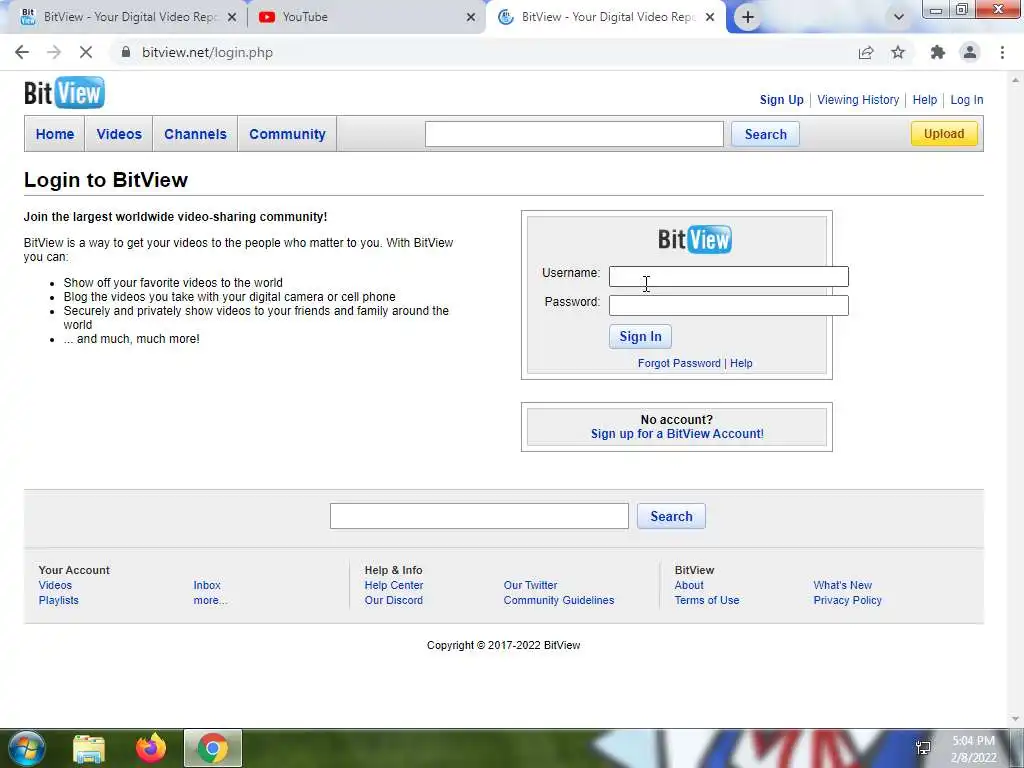
Task: Click the footer more... link
Action: [210, 600]
